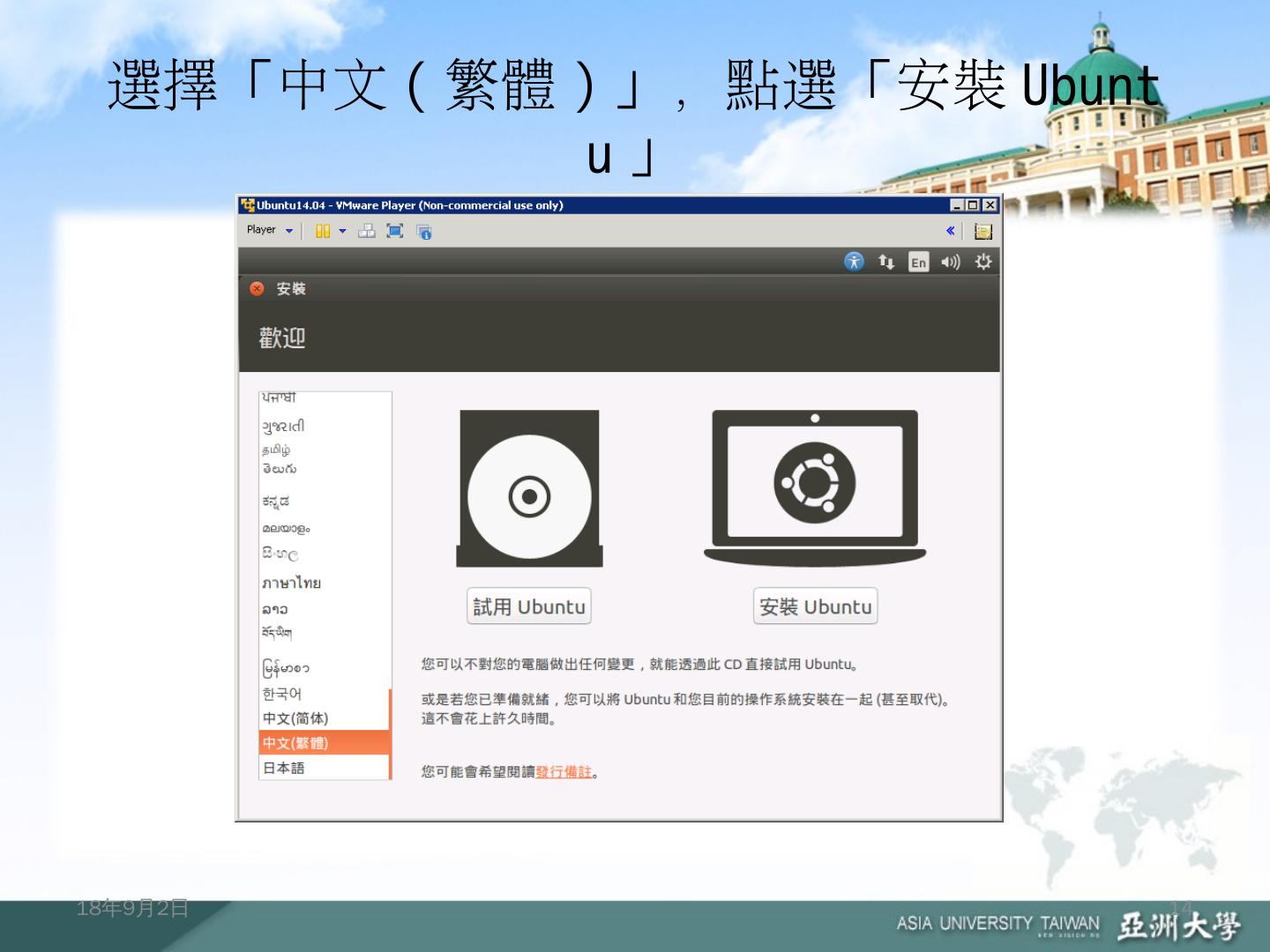The image size is (1270, 952).
Task: Open the network indicator in Ubuntu panel
Action: pos(886,262)
